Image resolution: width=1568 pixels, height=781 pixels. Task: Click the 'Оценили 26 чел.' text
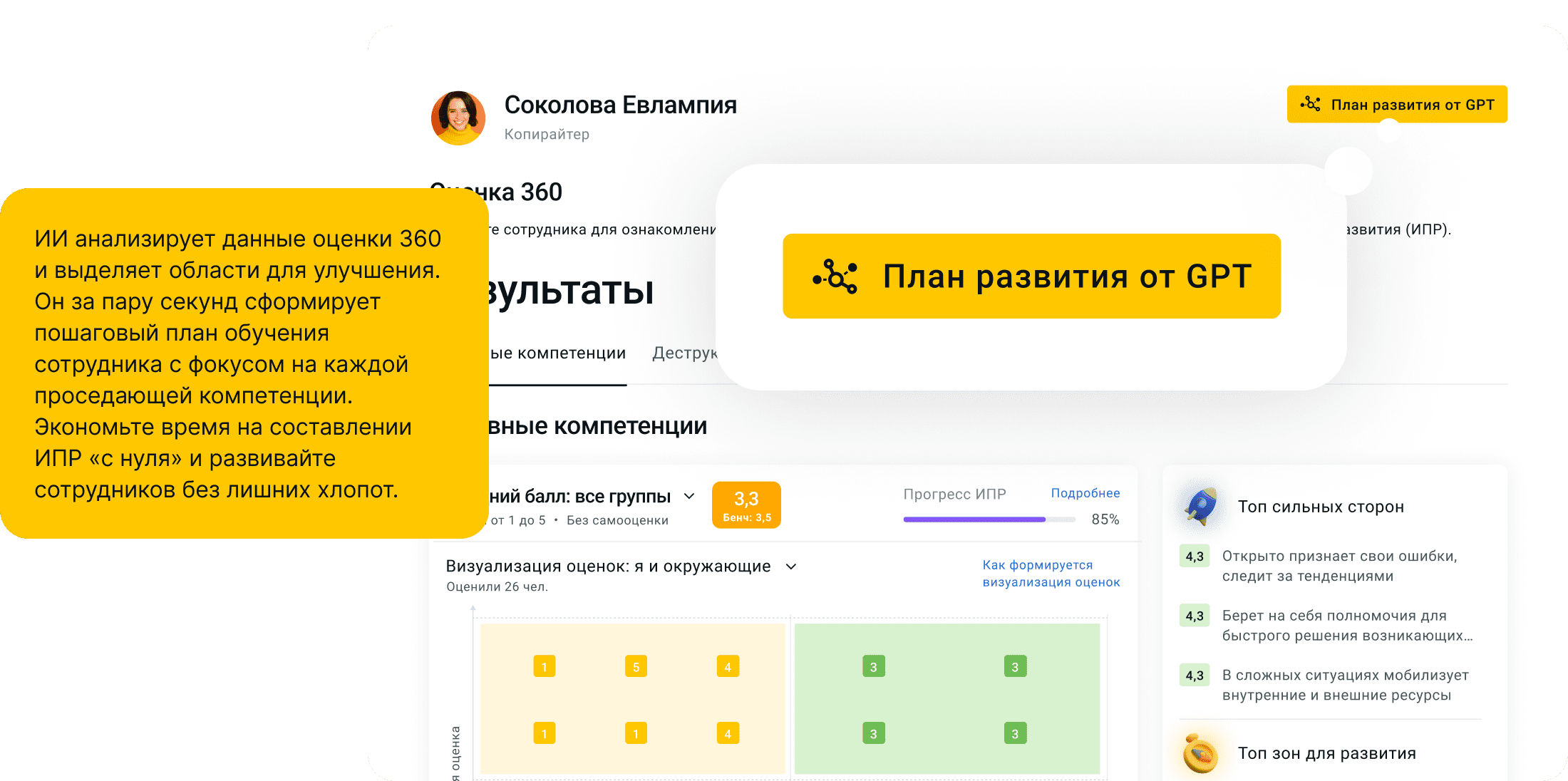(497, 587)
